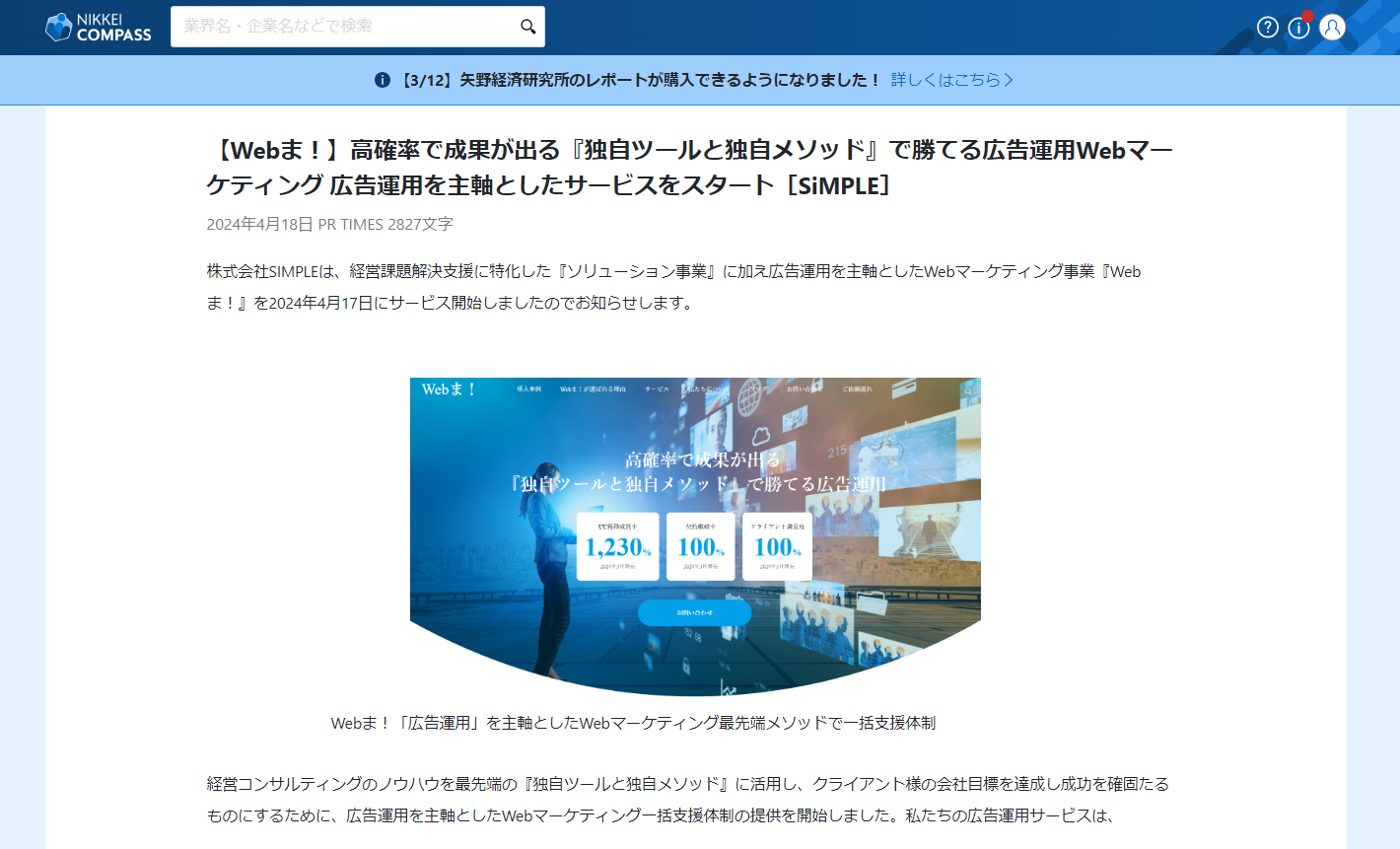Click the search magnifier icon
Viewport: 1400px width, 849px height.
(x=528, y=27)
